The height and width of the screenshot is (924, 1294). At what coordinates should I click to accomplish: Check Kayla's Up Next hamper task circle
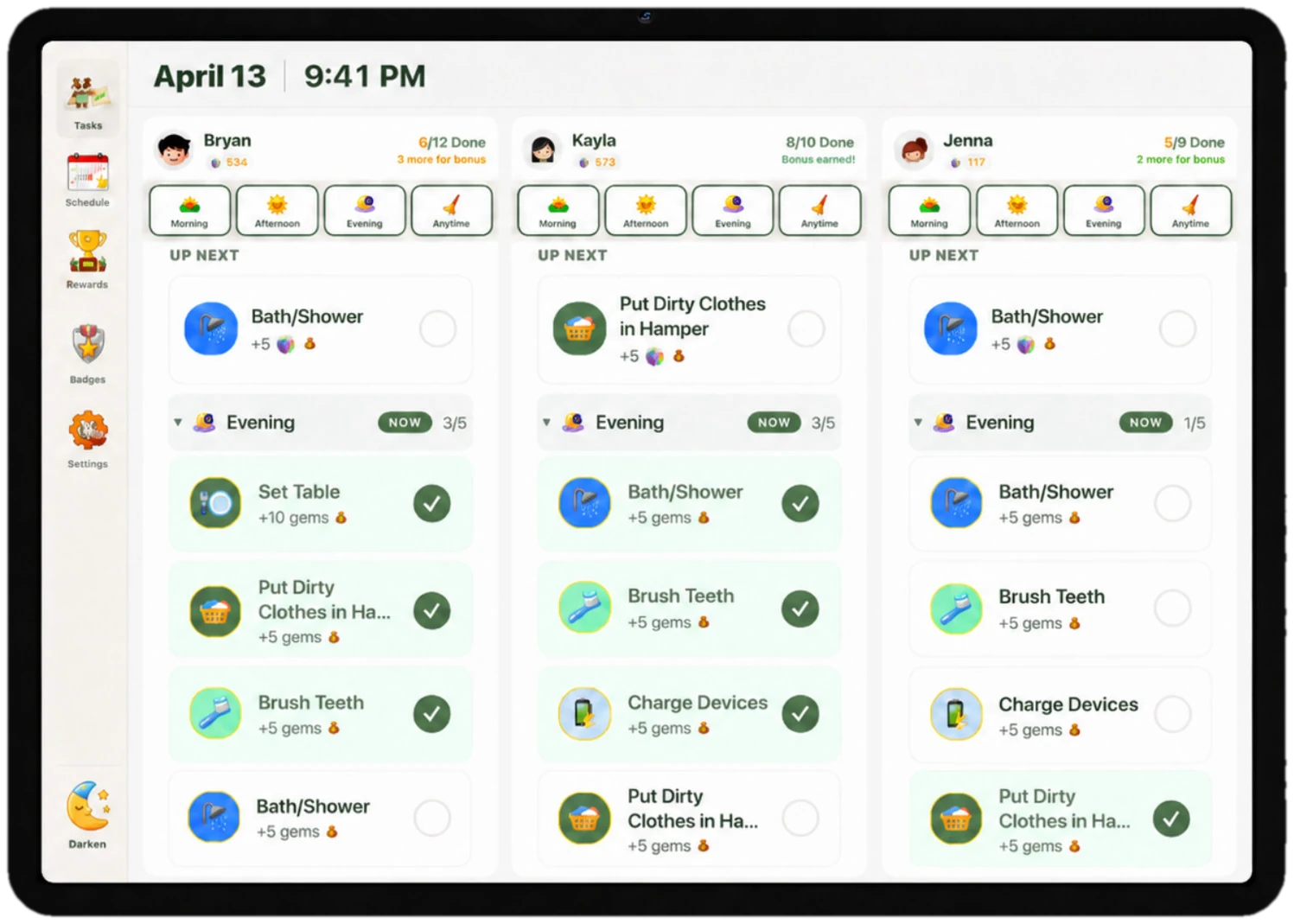(x=806, y=328)
